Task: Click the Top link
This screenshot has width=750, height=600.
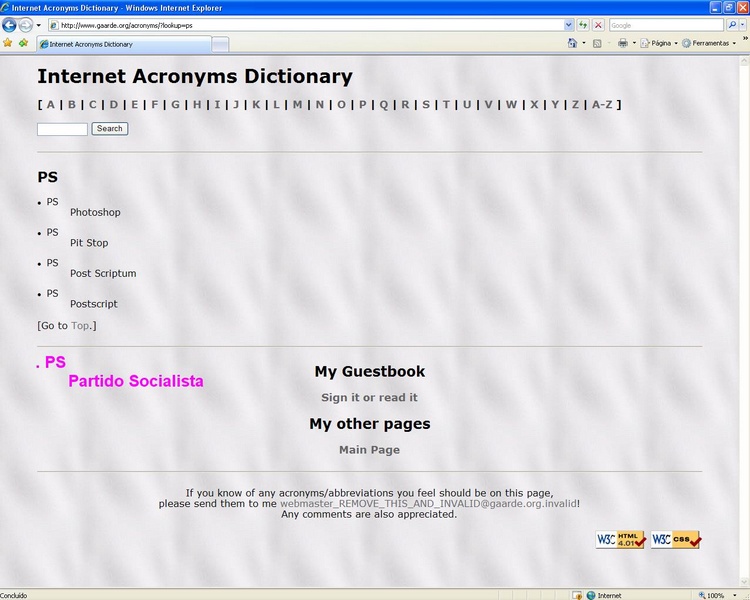Action: 80,326
